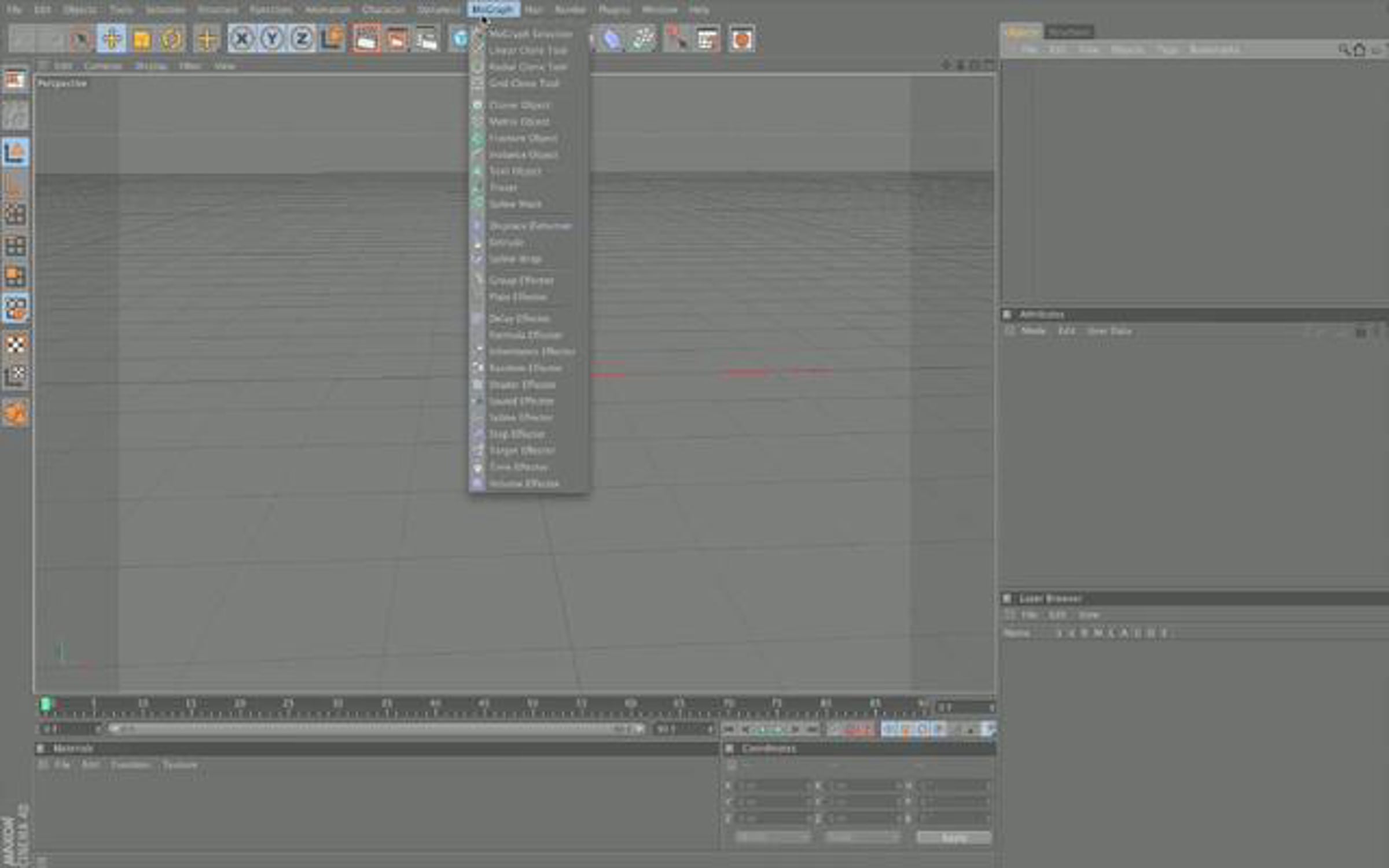
Task: Click the timeline preview range slider
Action: pos(376,729)
